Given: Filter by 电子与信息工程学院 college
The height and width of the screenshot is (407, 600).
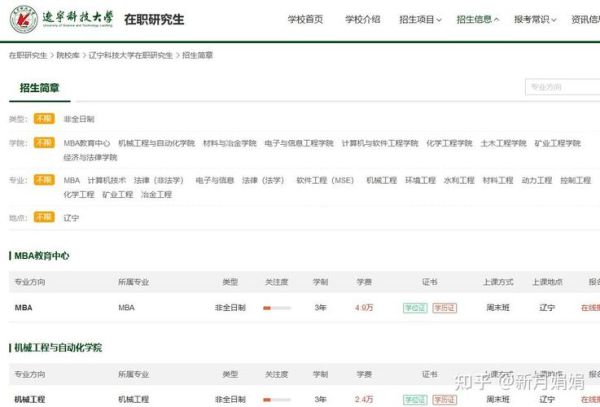Looking at the screenshot, I should [x=299, y=143].
